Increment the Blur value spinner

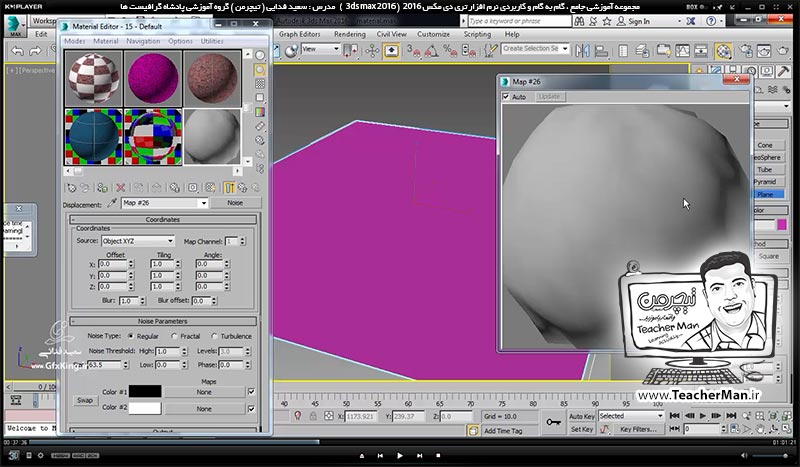(x=142, y=299)
